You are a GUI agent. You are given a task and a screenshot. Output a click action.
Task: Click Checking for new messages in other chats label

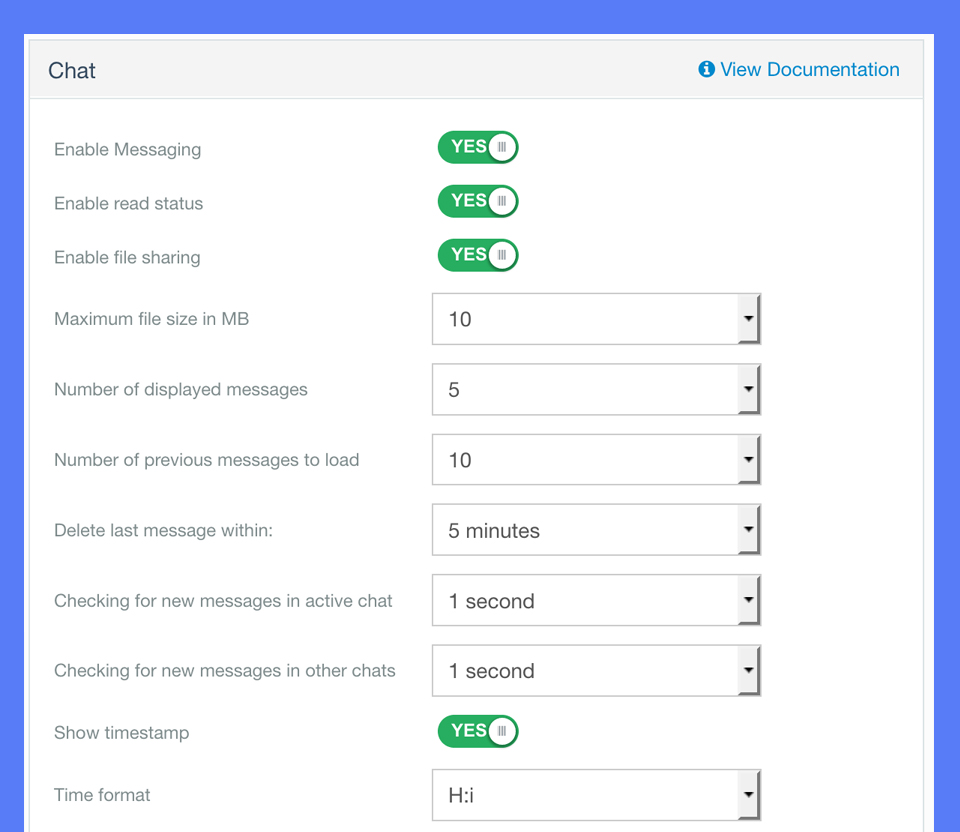(225, 671)
